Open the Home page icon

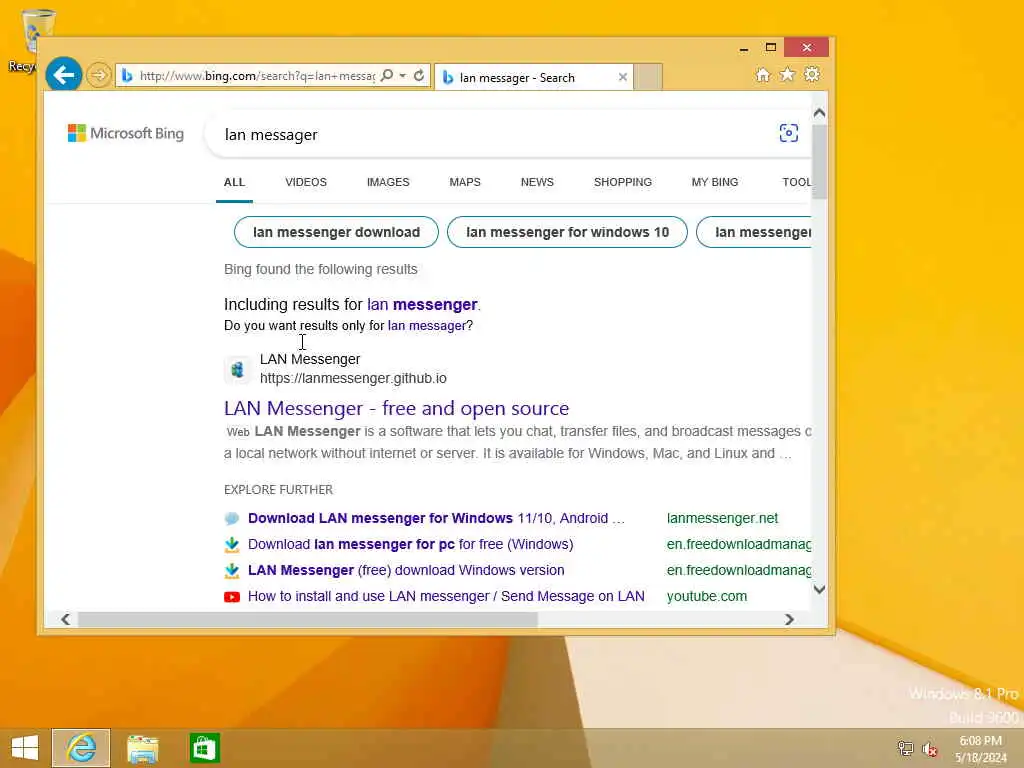762,75
